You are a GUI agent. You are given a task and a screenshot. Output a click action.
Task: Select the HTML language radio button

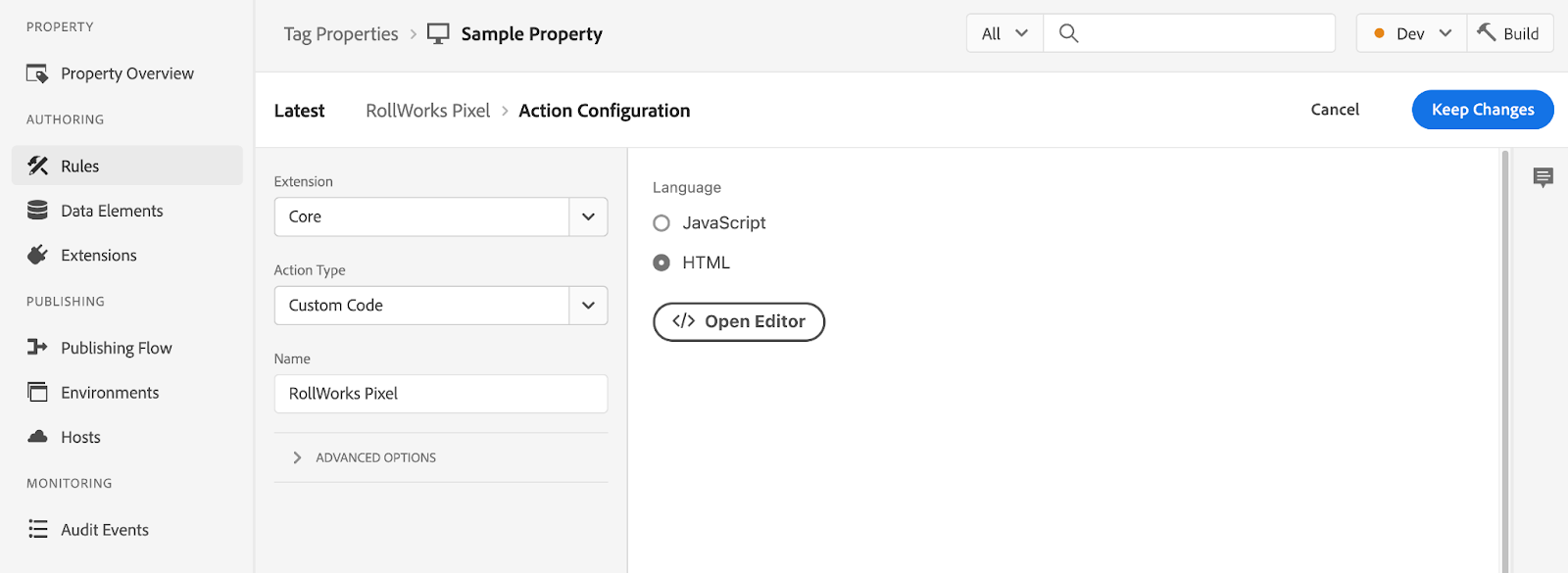pos(661,263)
